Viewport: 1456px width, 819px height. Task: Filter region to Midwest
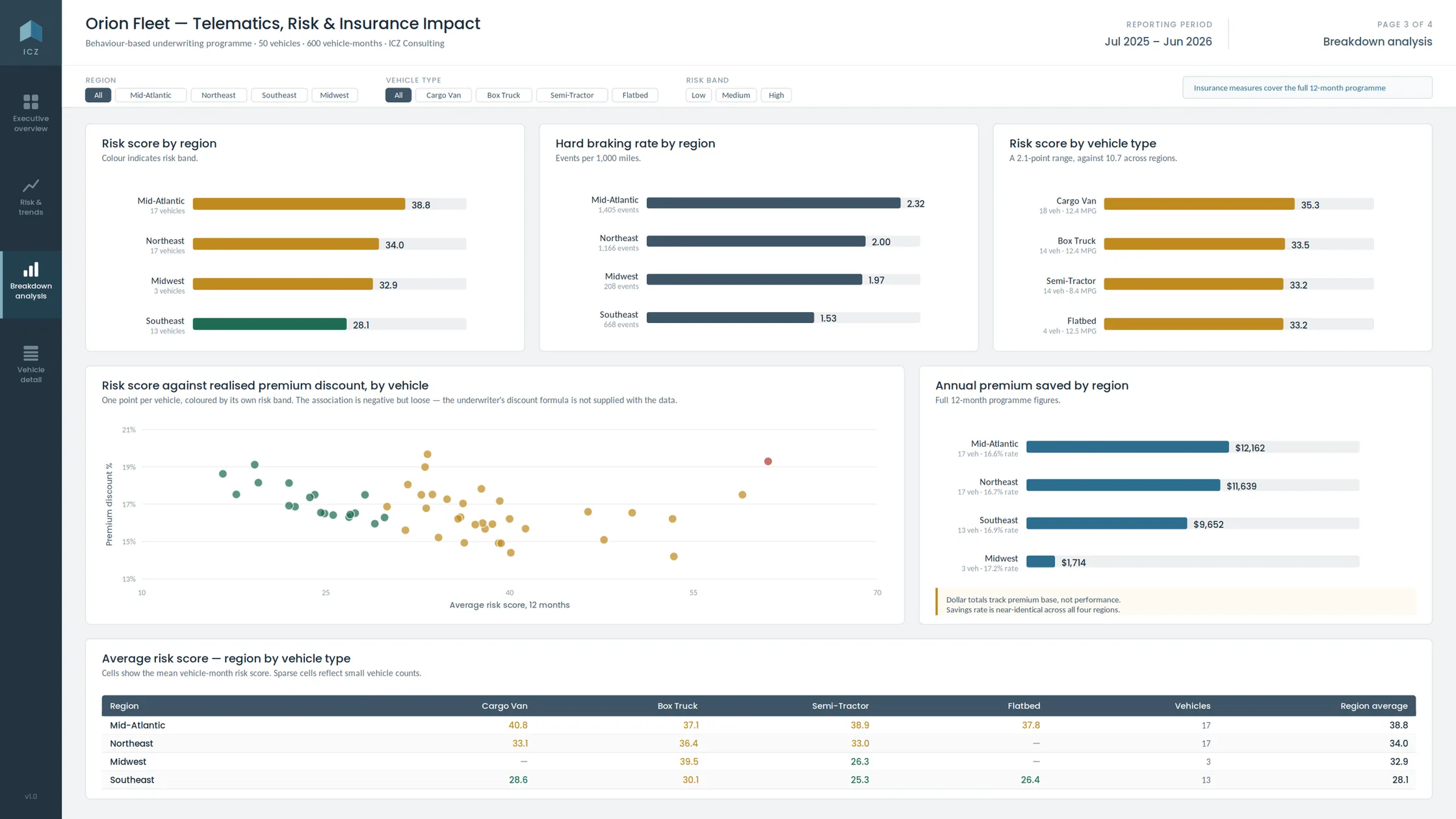[334, 95]
